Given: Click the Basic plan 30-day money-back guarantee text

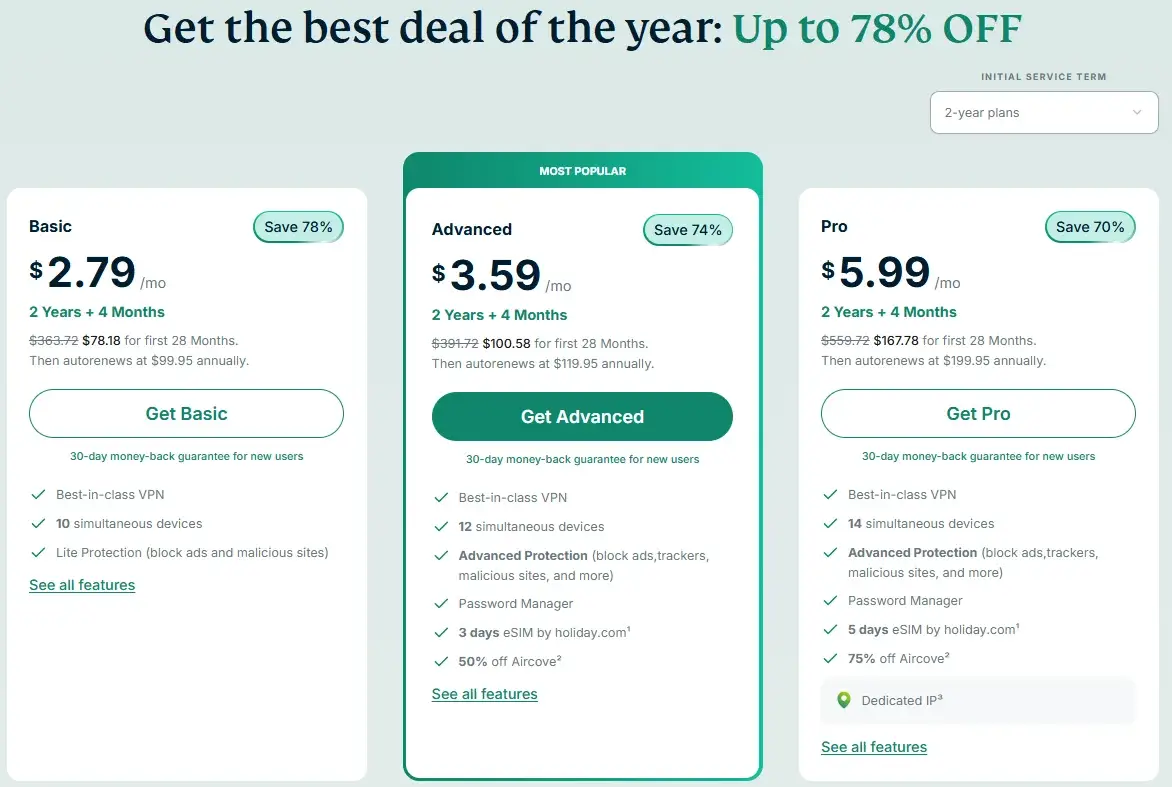Looking at the screenshot, I should [x=186, y=456].
